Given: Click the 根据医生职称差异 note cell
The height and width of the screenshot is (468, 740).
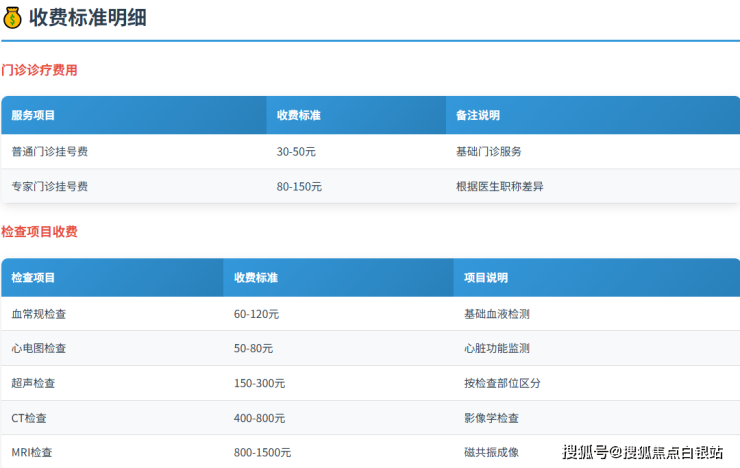Looking at the screenshot, I should coord(499,186).
